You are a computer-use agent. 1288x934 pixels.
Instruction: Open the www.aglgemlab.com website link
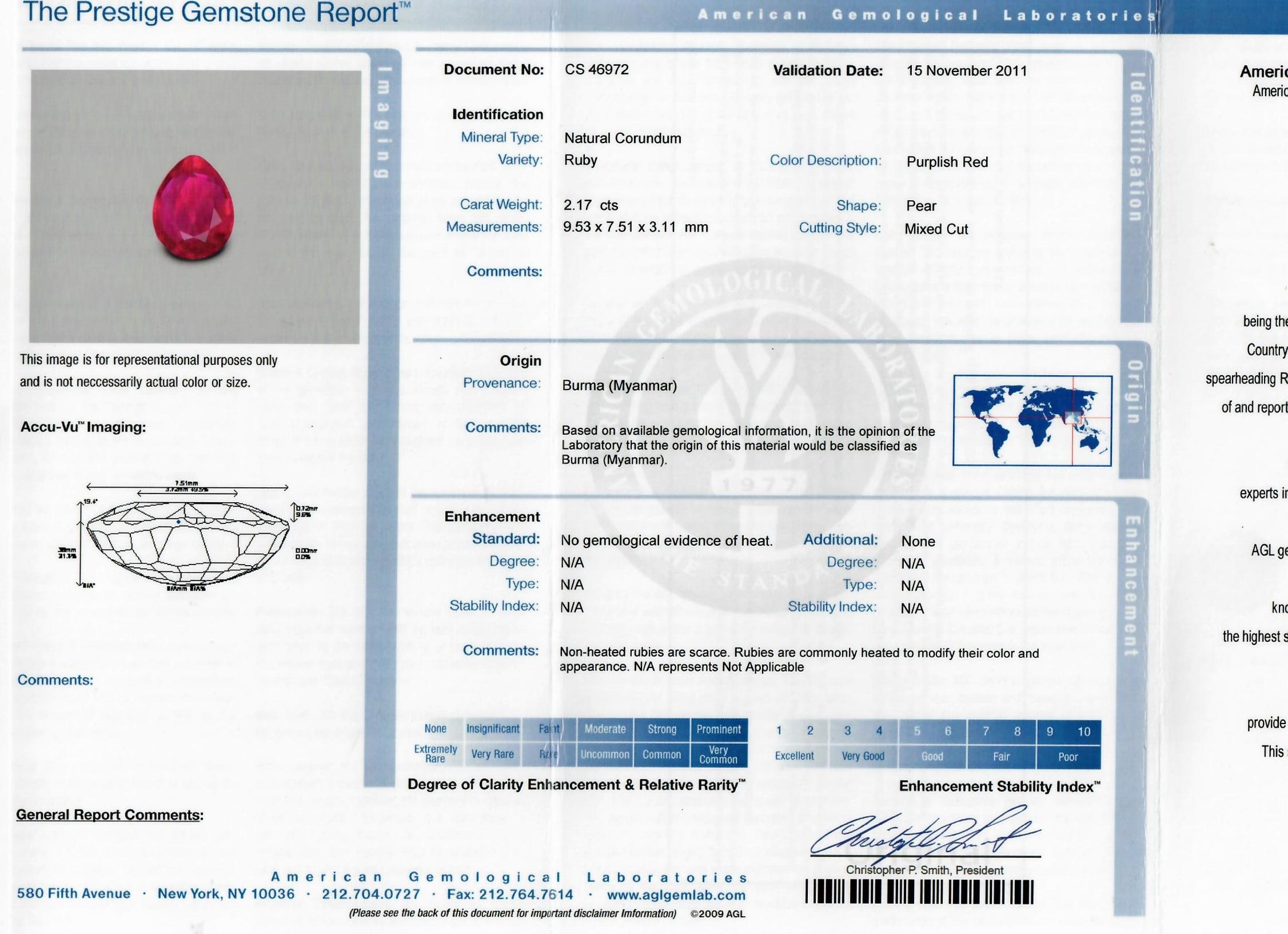(x=676, y=895)
